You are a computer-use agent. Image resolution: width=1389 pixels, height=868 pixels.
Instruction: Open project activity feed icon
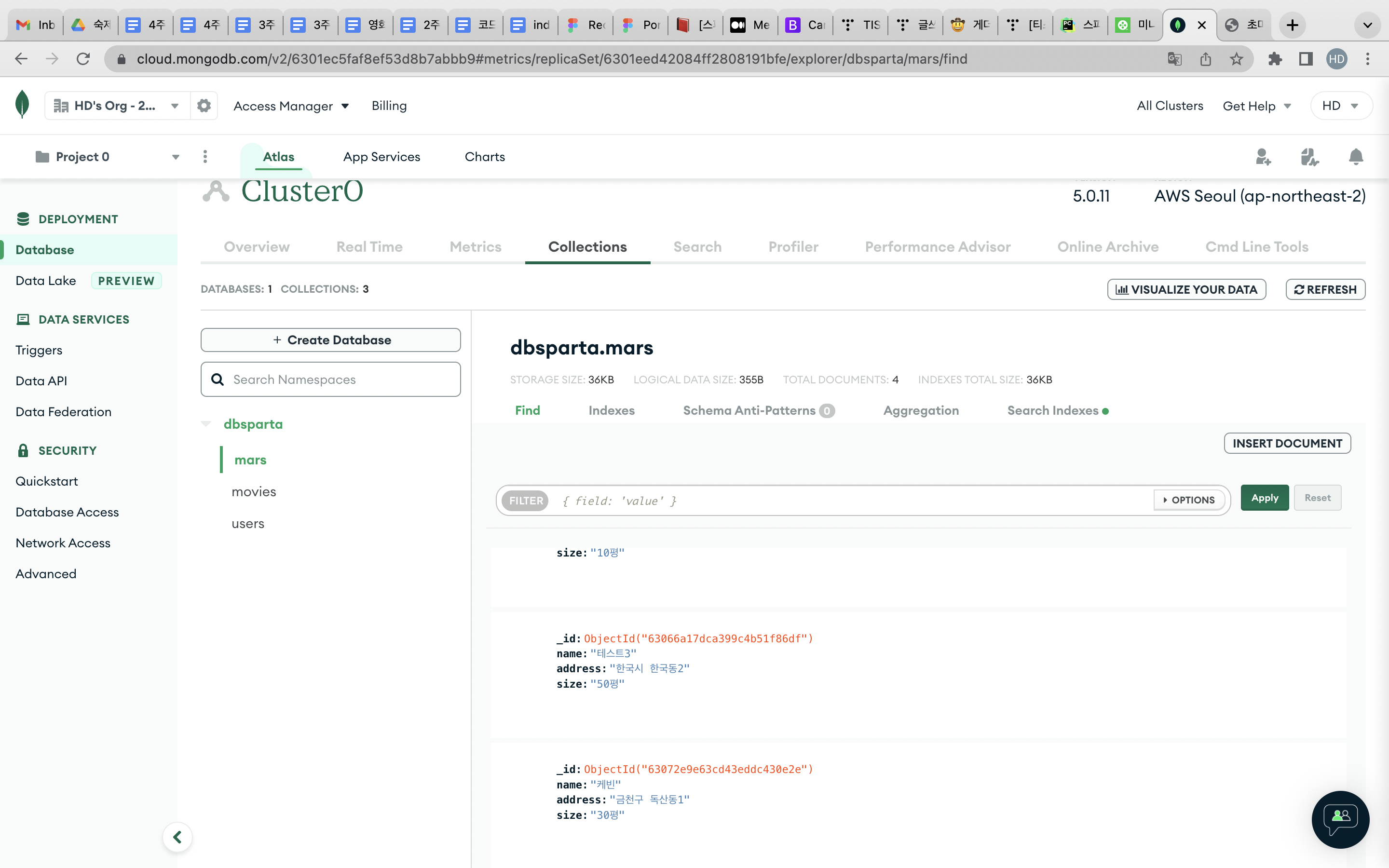[x=1309, y=157]
